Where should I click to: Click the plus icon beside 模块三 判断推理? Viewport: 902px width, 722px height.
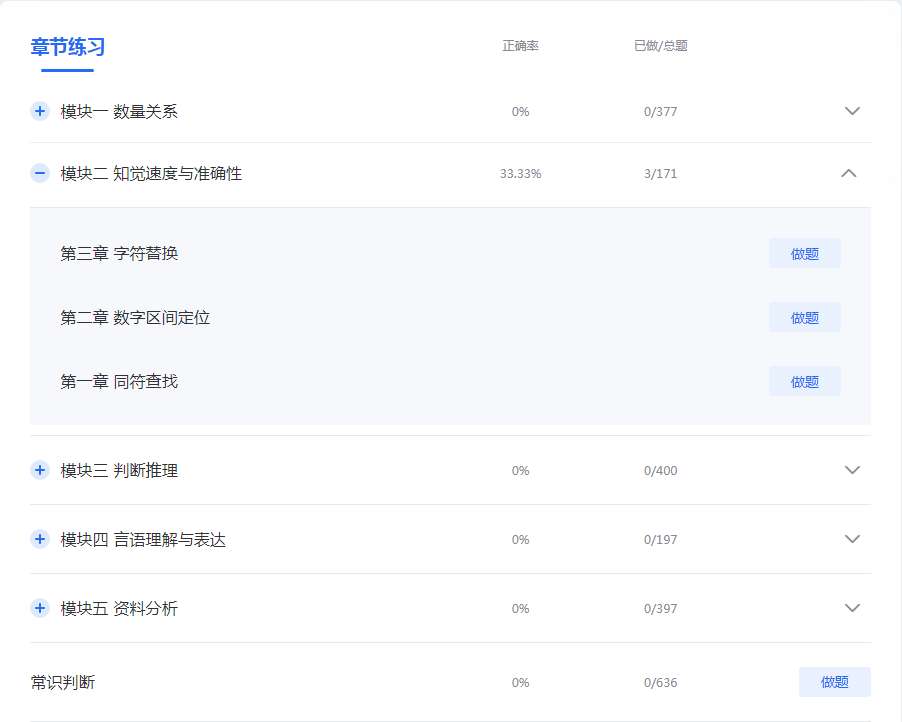point(40,470)
